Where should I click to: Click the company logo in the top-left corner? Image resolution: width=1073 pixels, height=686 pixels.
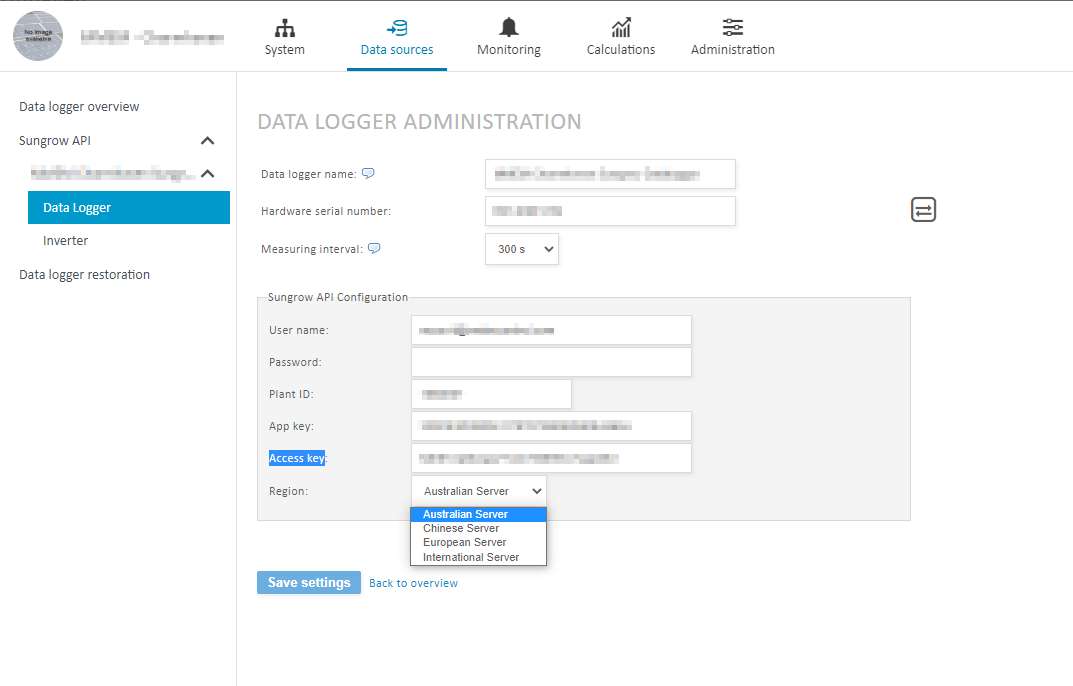[37, 36]
